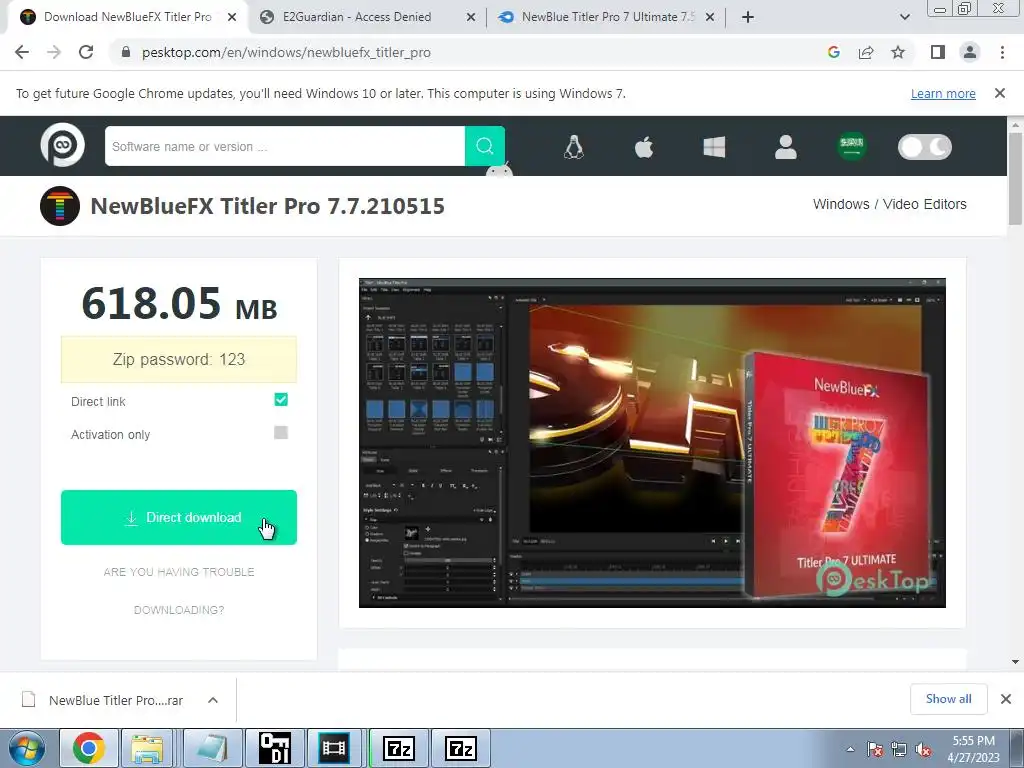The image size is (1024, 768).
Task: Open the action center flag tray icon
Action: pyautogui.click(x=874, y=750)
